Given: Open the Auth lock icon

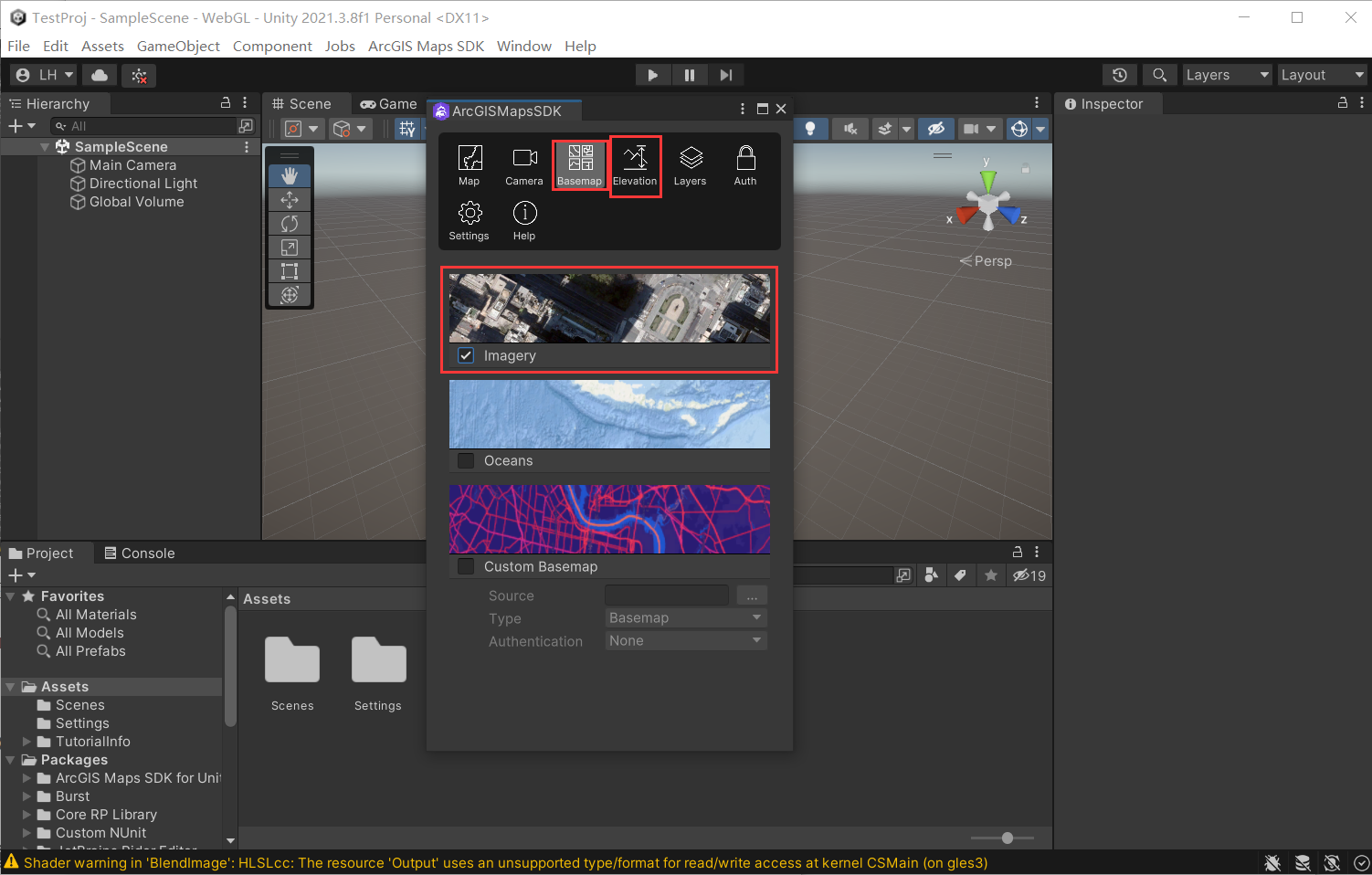Looking at the screenshot, I should pos(745,164).
